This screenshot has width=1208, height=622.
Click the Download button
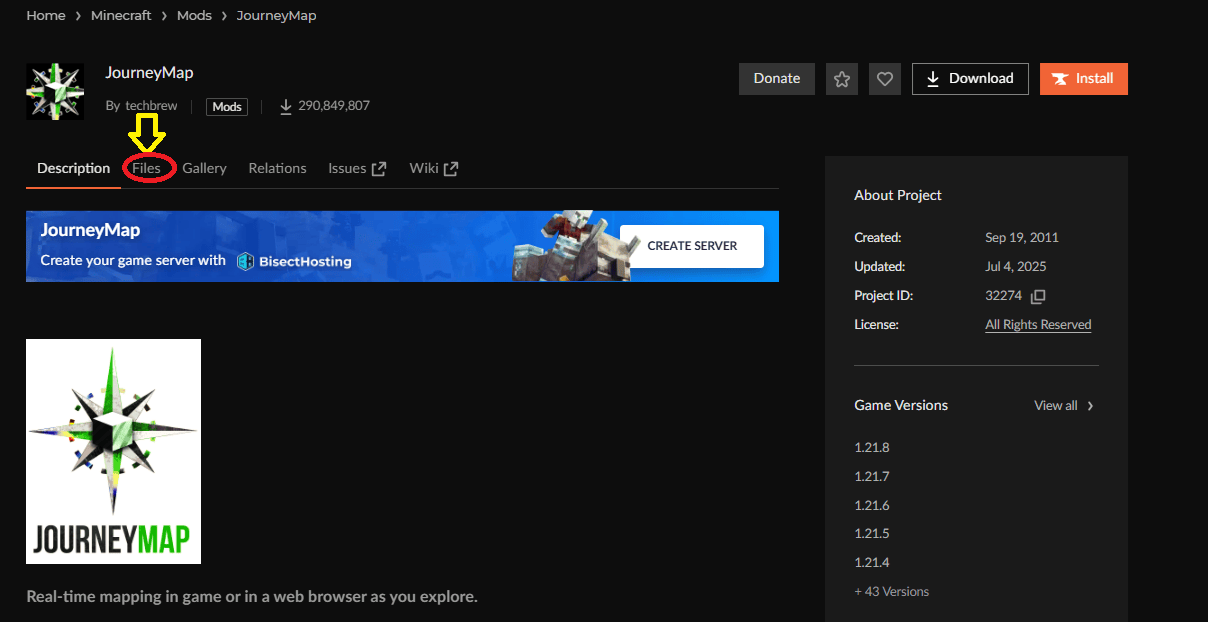pyautogui.click(x=970, y=79)
